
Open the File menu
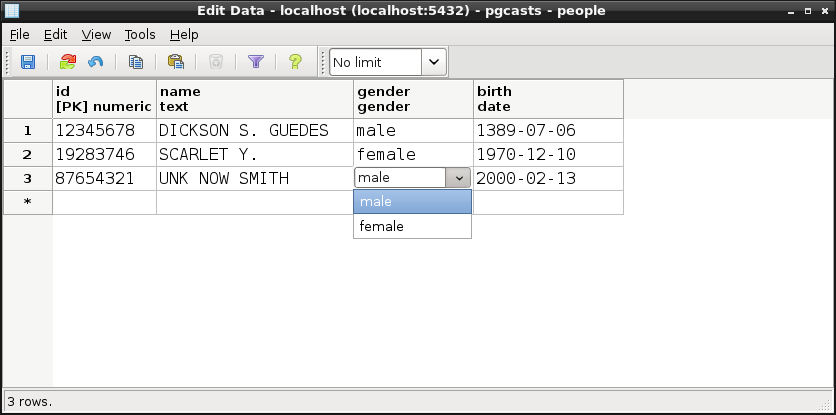(x=20, y=34)
